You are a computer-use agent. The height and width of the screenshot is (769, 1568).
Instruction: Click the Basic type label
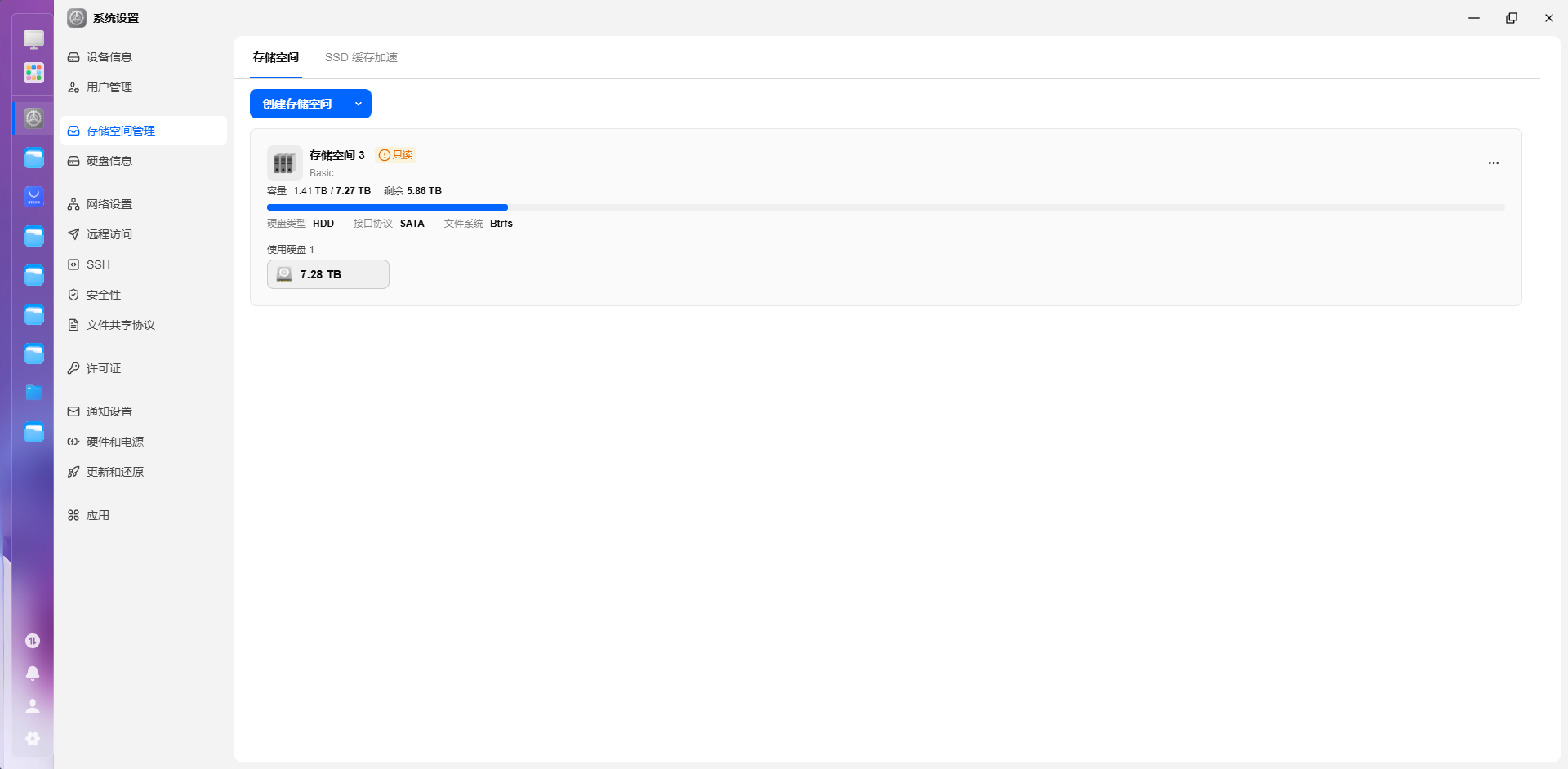tap(322, 173)
